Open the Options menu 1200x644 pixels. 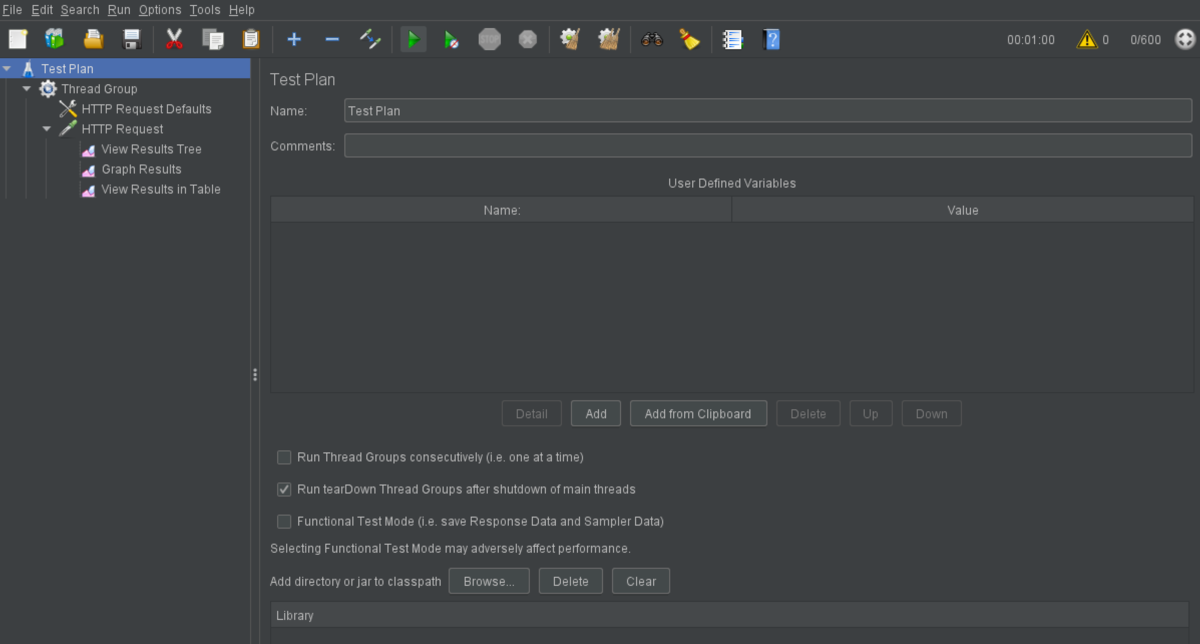160,9
